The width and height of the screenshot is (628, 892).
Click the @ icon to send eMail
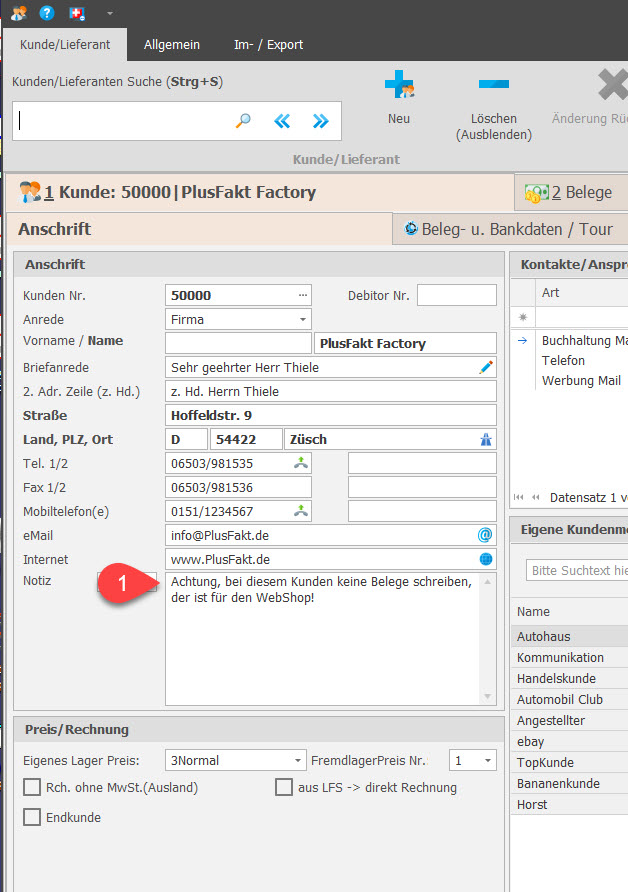point(485,535)
